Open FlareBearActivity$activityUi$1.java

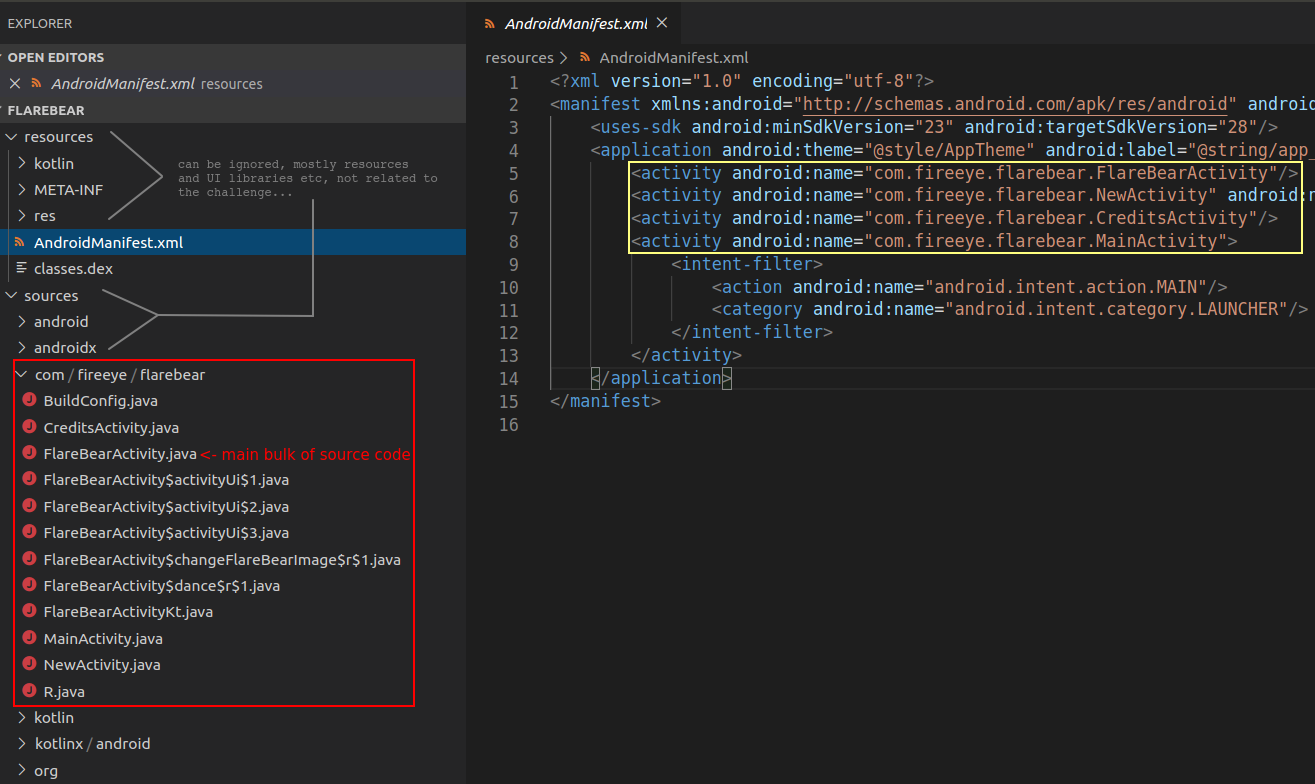tap(166, 479)
